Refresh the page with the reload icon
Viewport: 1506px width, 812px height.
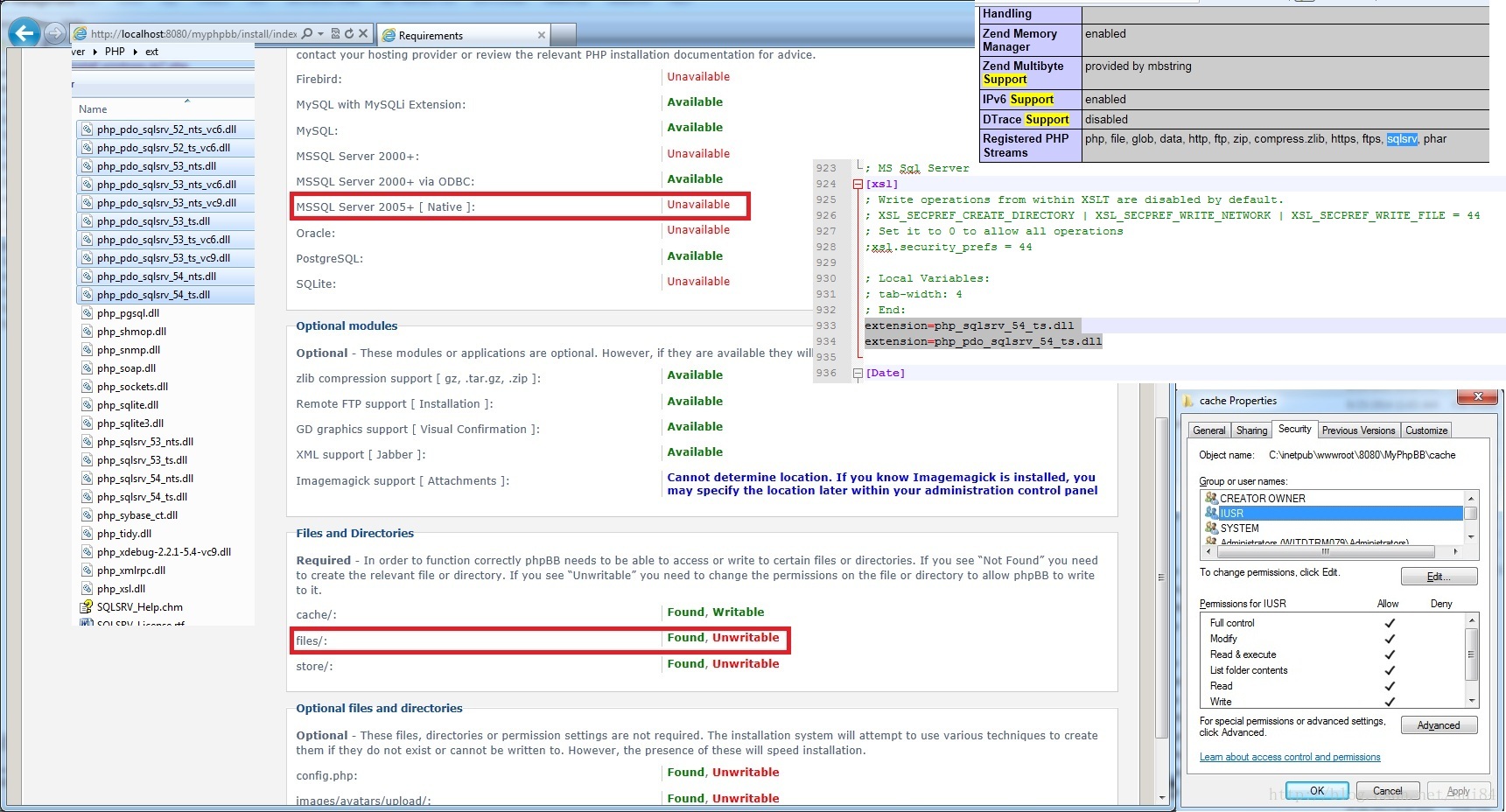[349, 34]
